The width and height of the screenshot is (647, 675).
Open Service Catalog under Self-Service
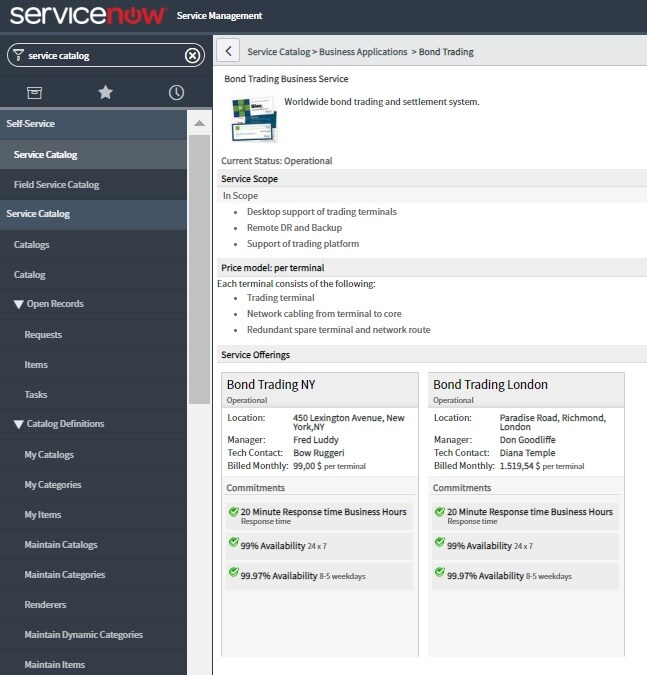(x=93, y=155)
